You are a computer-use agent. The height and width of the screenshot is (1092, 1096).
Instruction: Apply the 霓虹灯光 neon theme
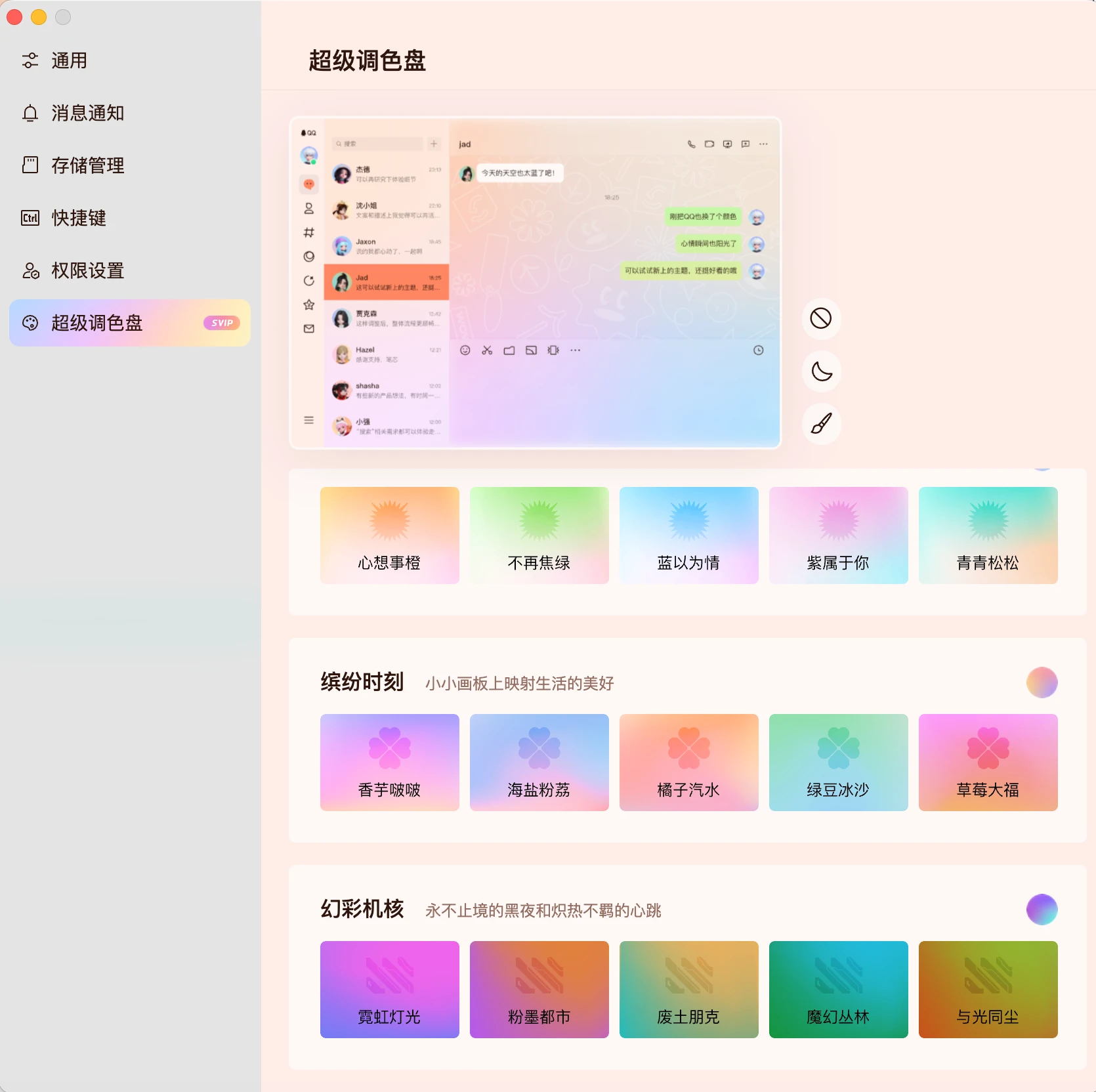click(x=389, y=989)
